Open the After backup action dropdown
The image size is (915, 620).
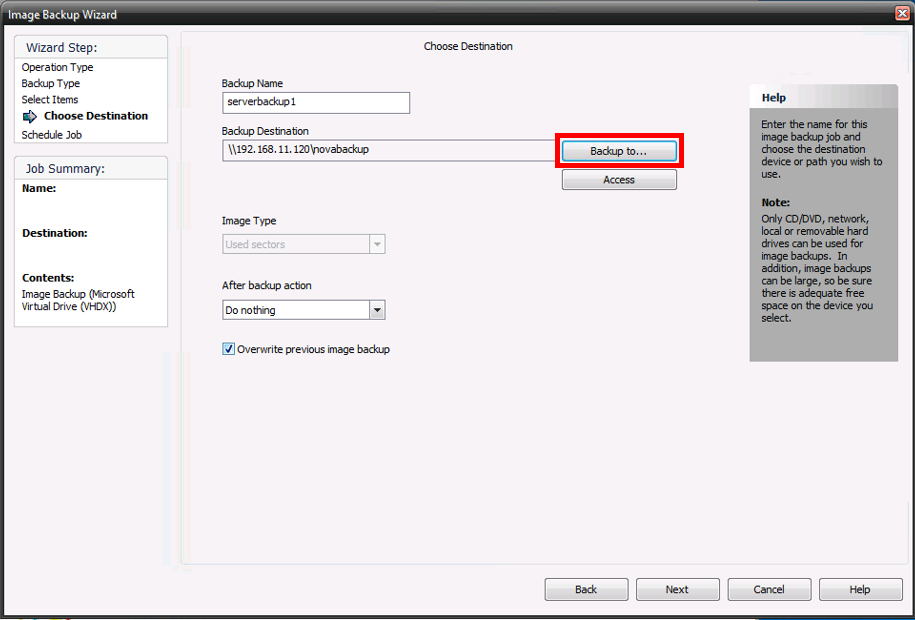click(x=377, y=310)
